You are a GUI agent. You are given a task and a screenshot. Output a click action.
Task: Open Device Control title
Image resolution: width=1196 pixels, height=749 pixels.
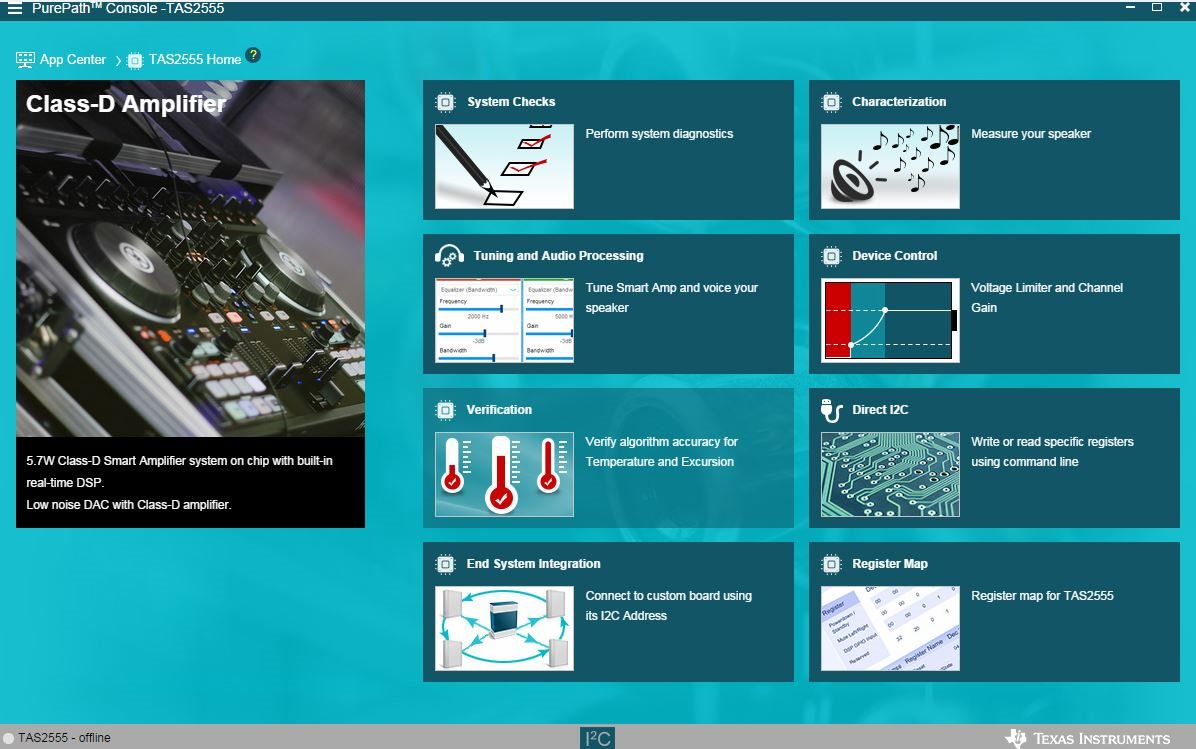(x=895, y=256)
